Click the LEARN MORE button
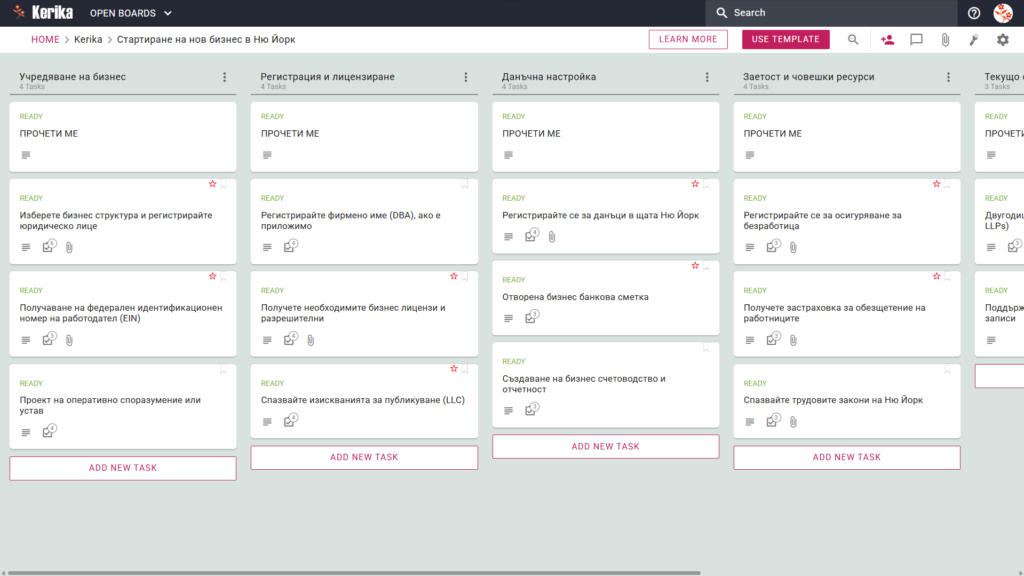Screen dimensions: 1024x576 pyautogui.click(x=688, y=39)
